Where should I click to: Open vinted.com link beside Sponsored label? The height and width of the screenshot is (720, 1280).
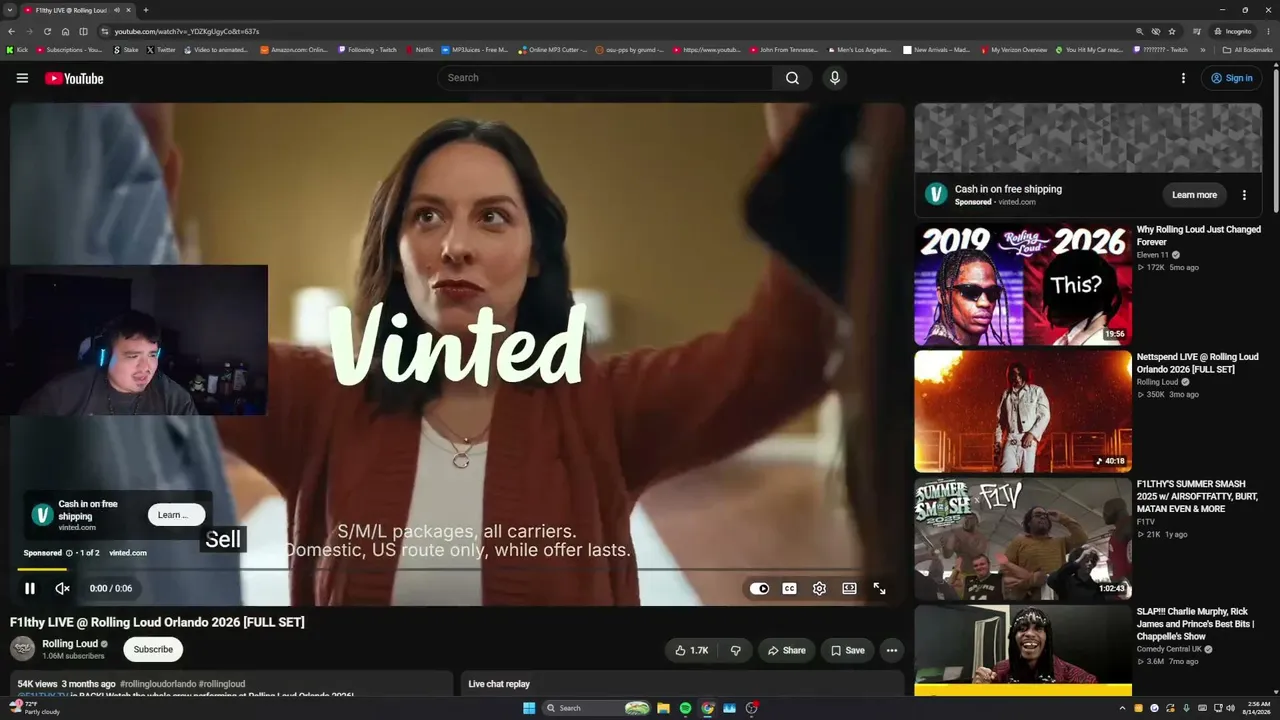pos(128,553)
